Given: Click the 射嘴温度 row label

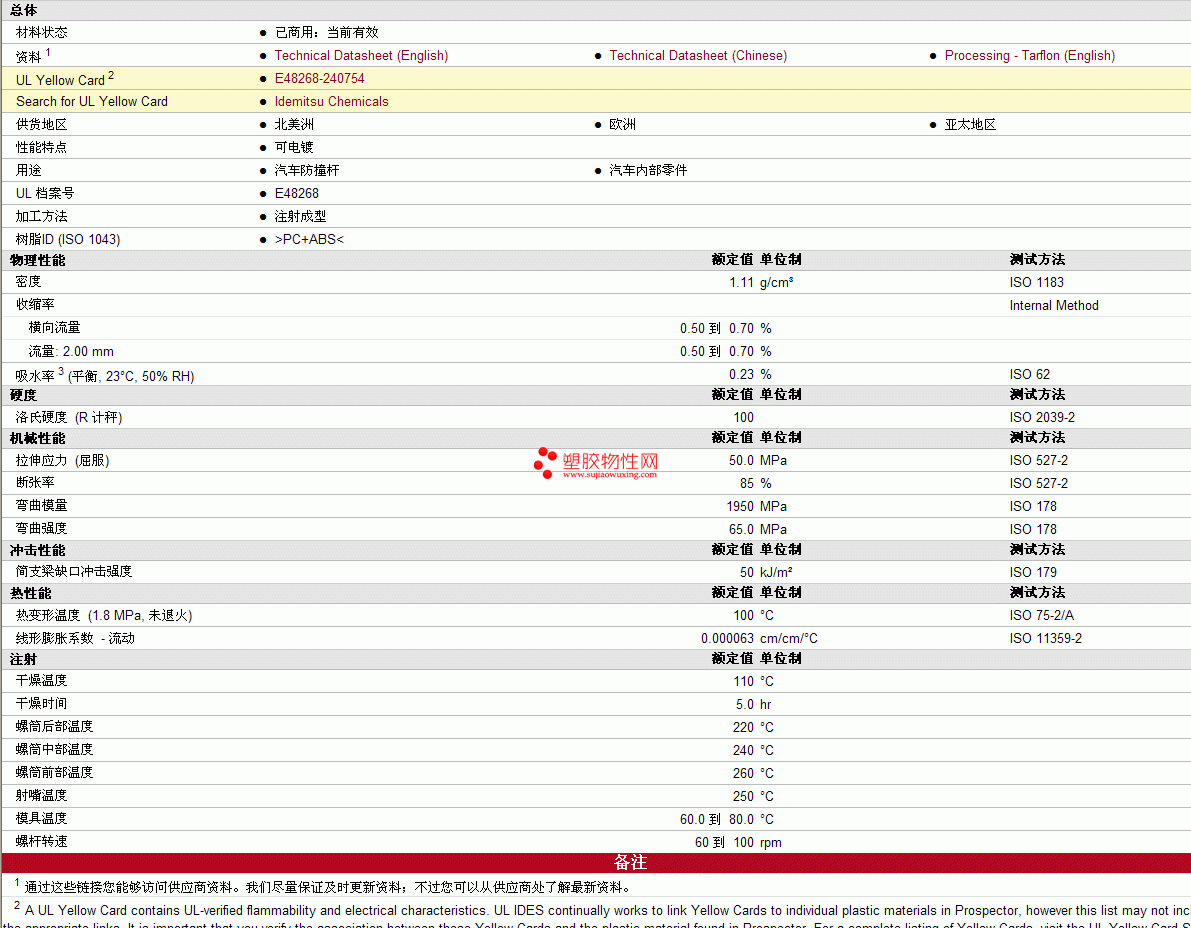Looking at the screenshot, I should click(x=41, y=795).
